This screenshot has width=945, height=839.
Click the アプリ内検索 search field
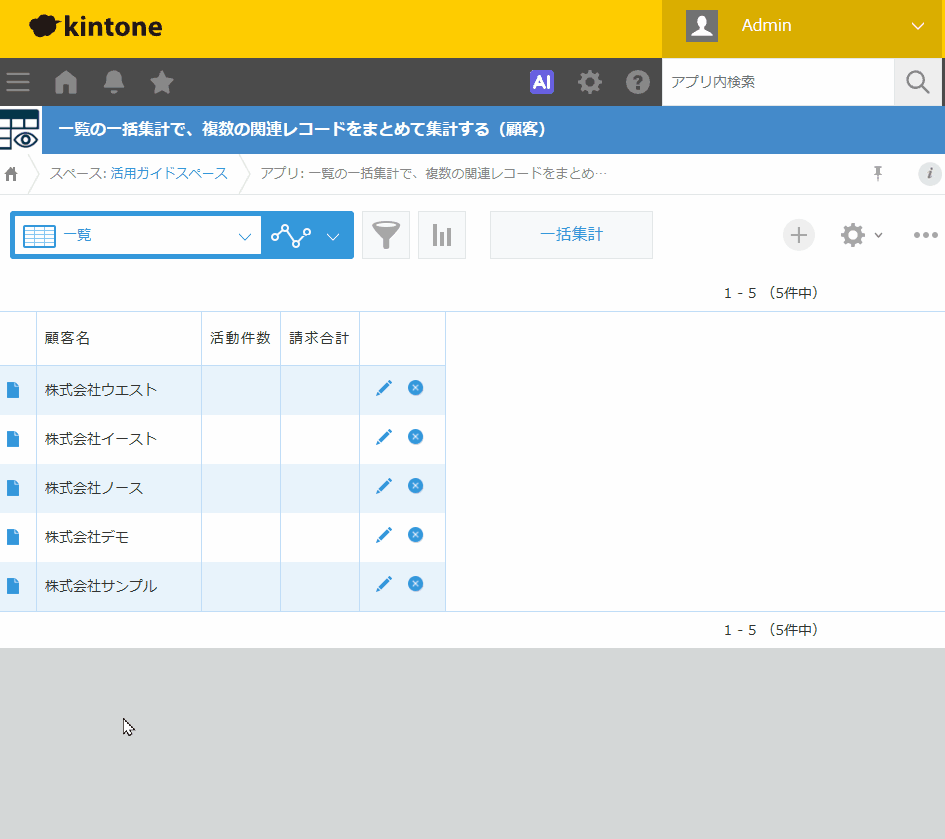pos(778,82)
